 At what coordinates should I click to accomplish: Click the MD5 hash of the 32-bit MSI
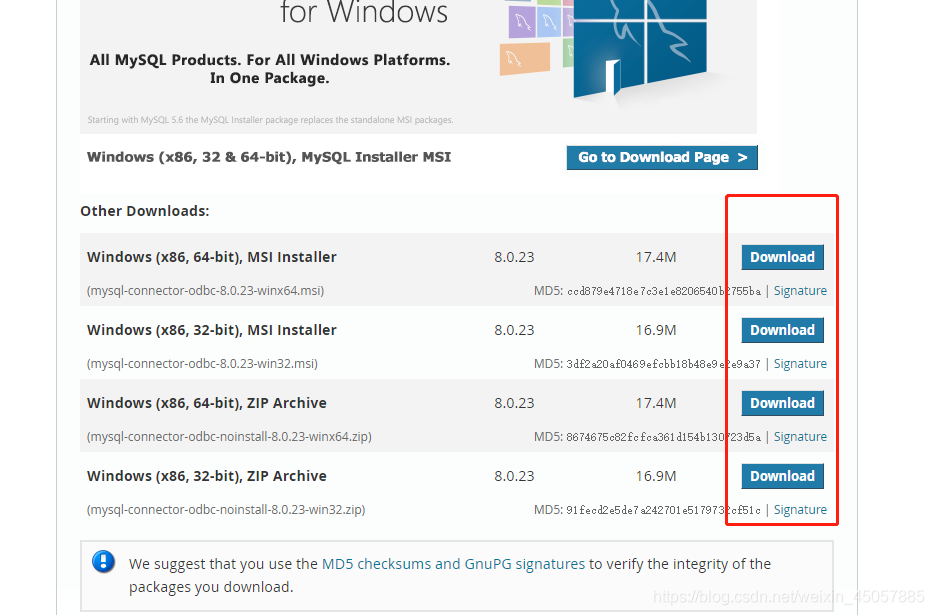664,364
